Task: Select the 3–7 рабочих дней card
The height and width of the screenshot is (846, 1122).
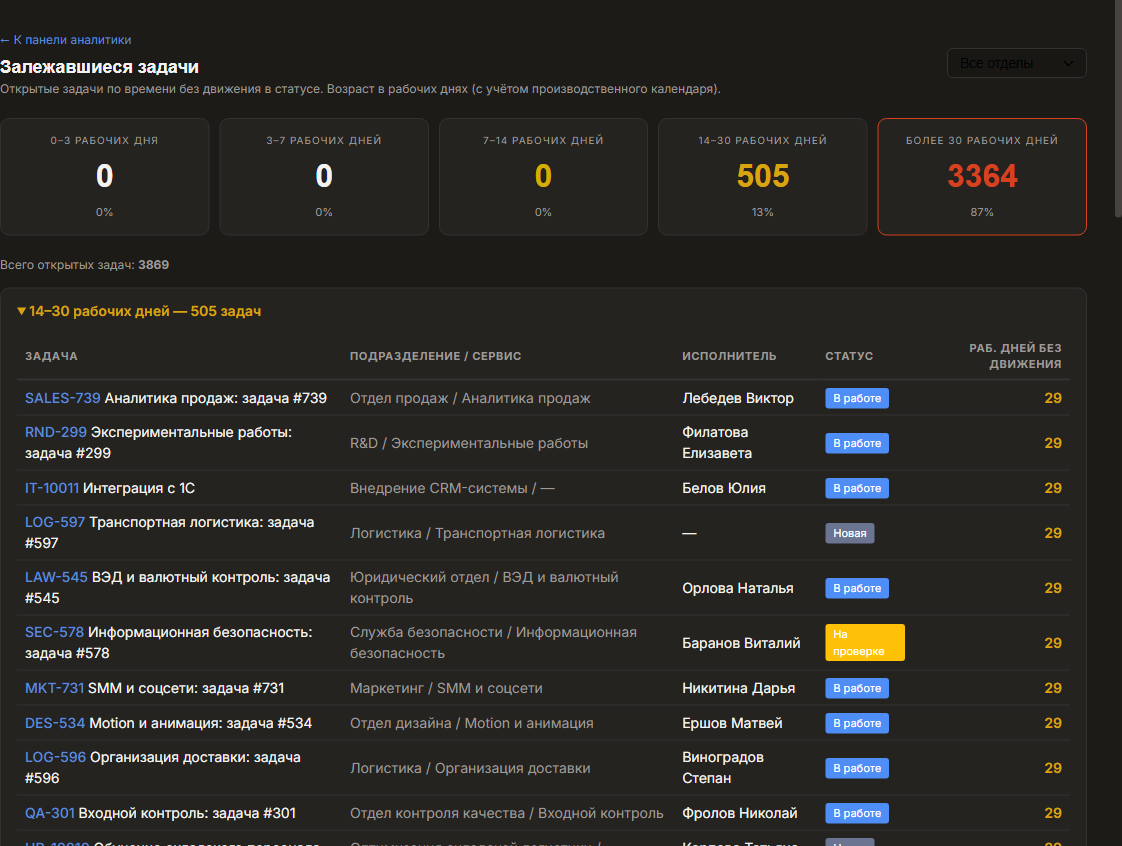Action: (x=324, y=177)
